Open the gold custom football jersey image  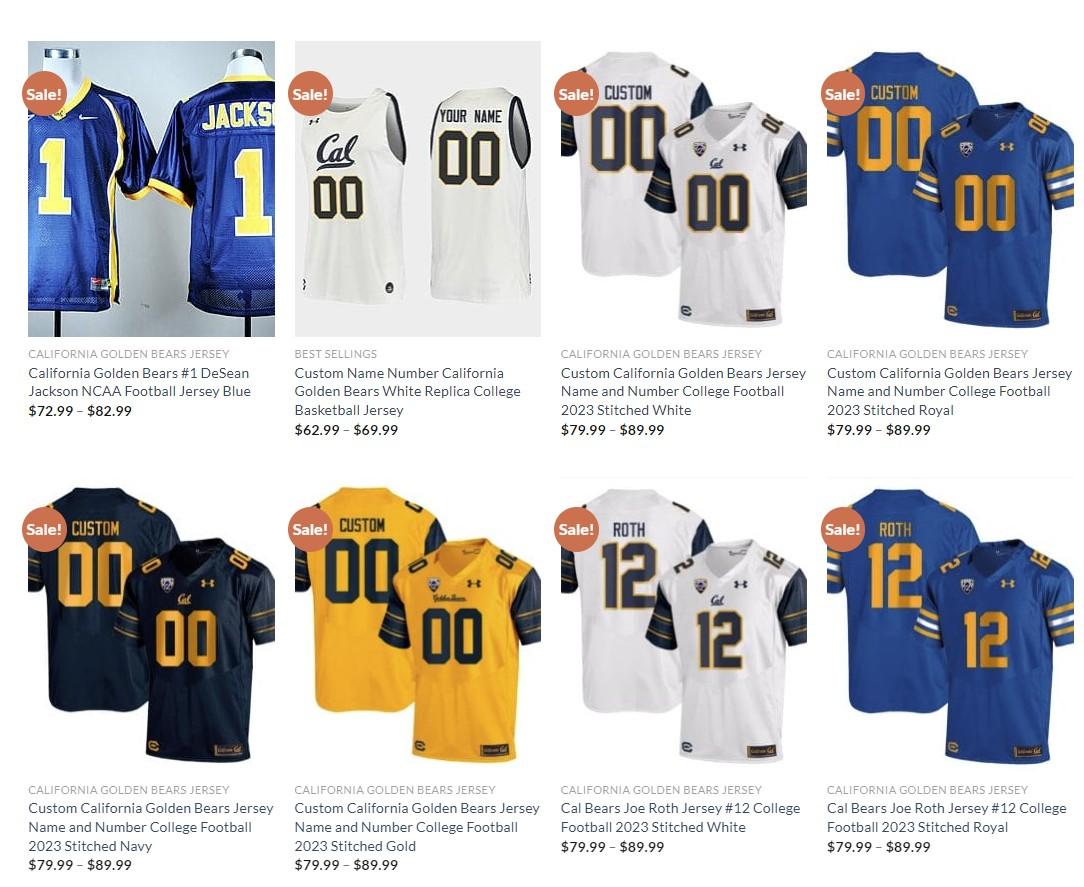418,624
